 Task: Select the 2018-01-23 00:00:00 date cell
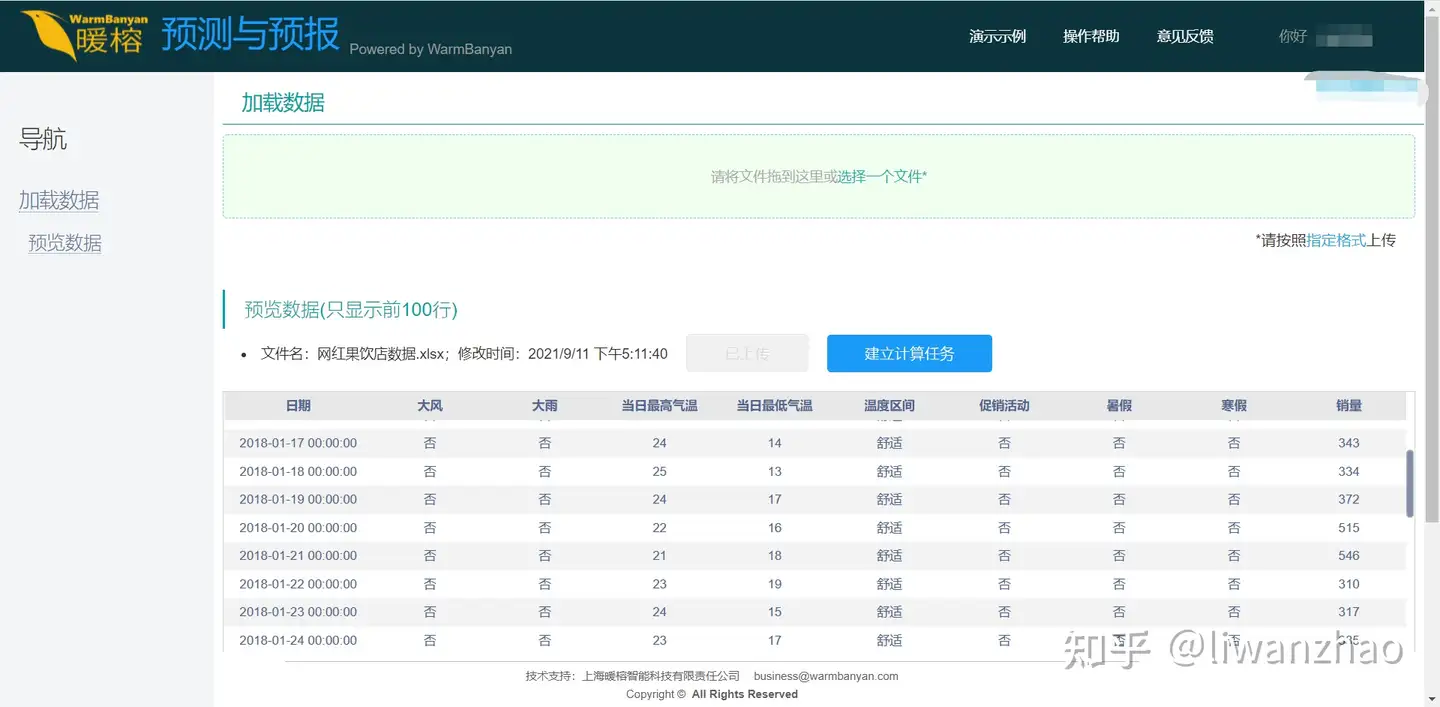pos(298,612)
